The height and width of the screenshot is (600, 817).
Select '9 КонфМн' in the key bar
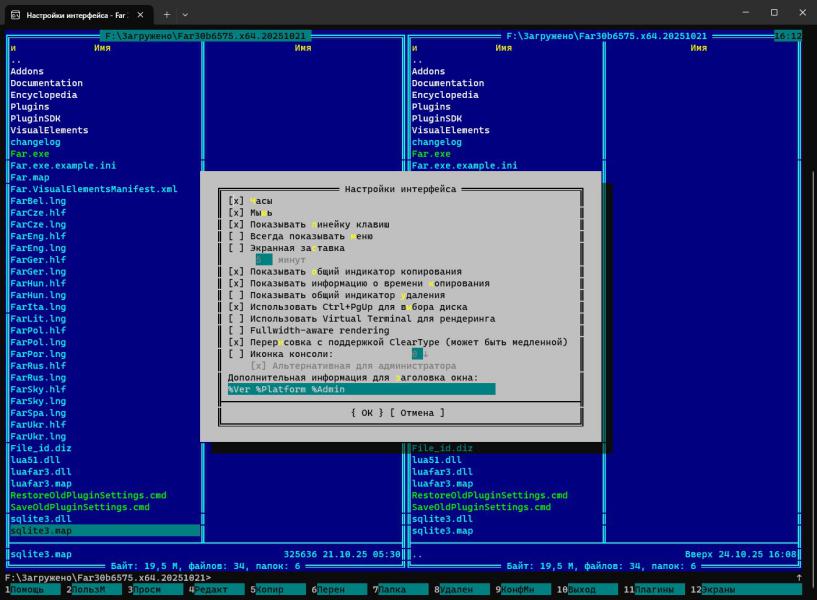point(522,590)
